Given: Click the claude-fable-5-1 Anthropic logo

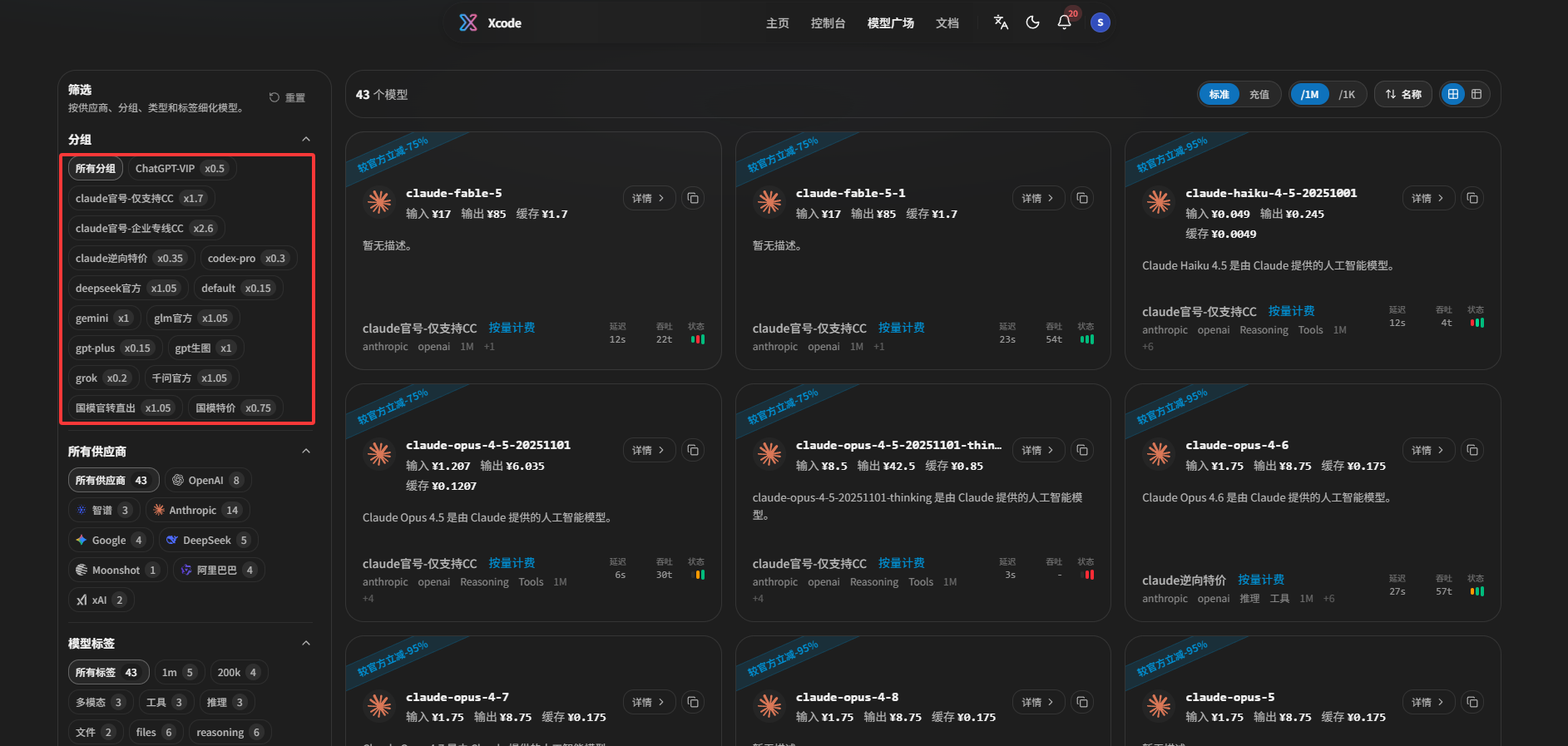Looking at the screenshot, I should click(769, 201).
